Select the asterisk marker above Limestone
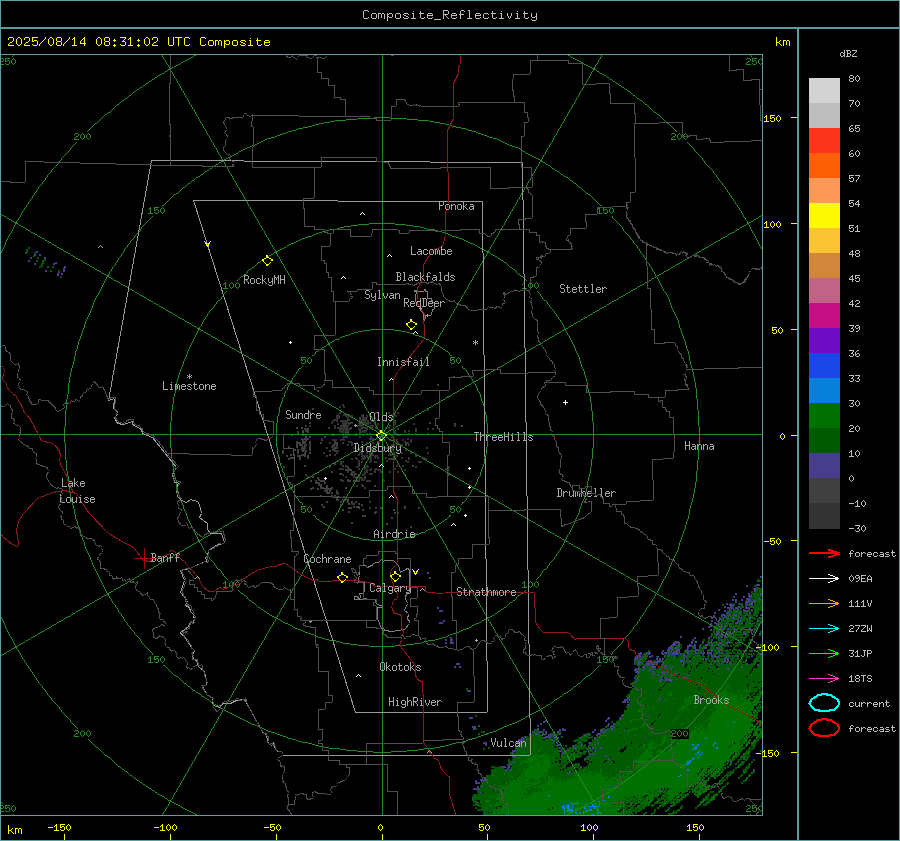The image size is (900, 841). point(189,377)
